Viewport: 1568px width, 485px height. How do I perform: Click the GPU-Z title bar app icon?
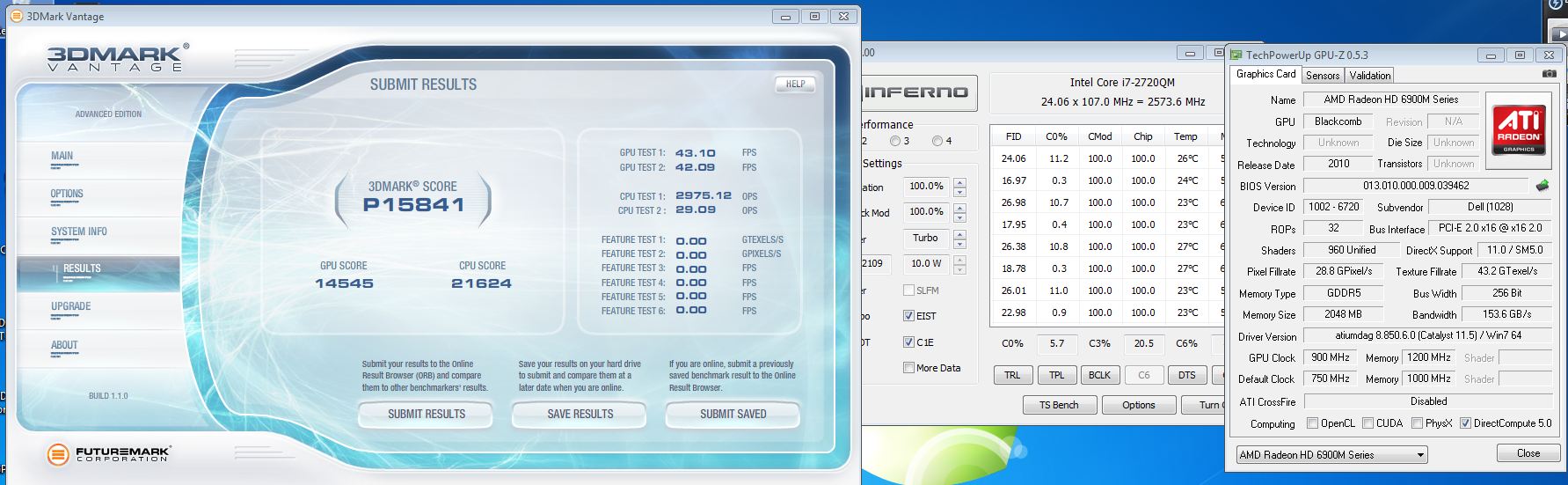[x=1236, y=55]
